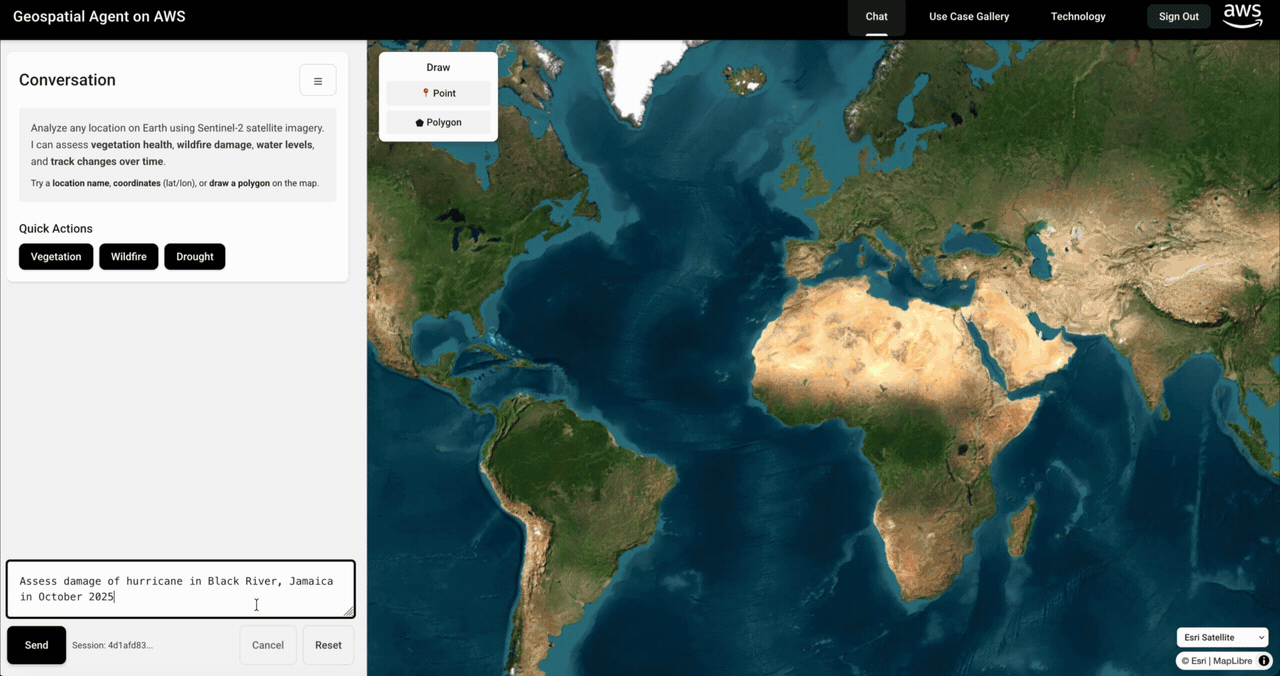Open the Esri Satellite basemap dropdown
This screenshot has width=1280, height=676.
click(1222, 637)
